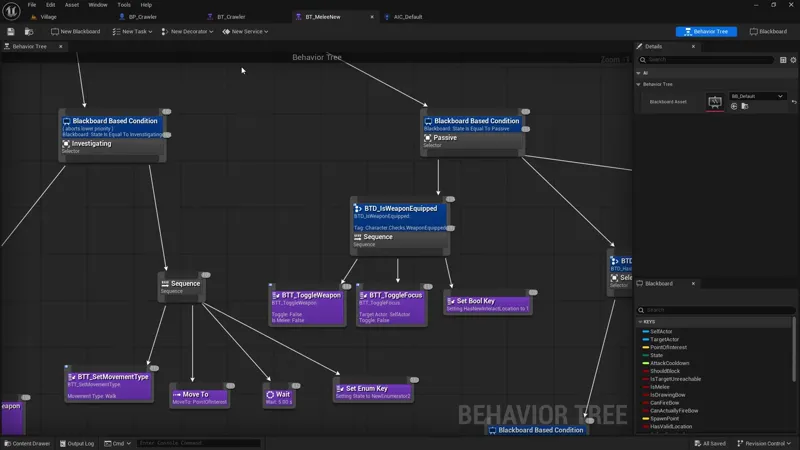Close the BT_MeleeNew tab
800x450 pixels.
[x=372, y=17]
